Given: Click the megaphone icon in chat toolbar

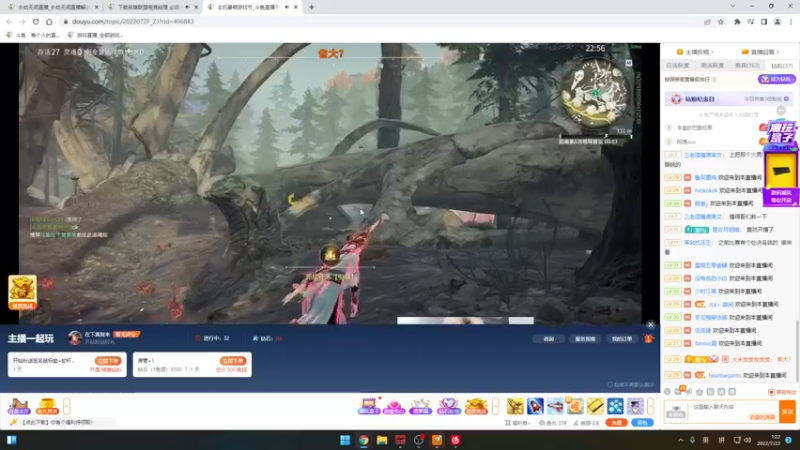Looking at the screenshot, I should coord(689,391).
